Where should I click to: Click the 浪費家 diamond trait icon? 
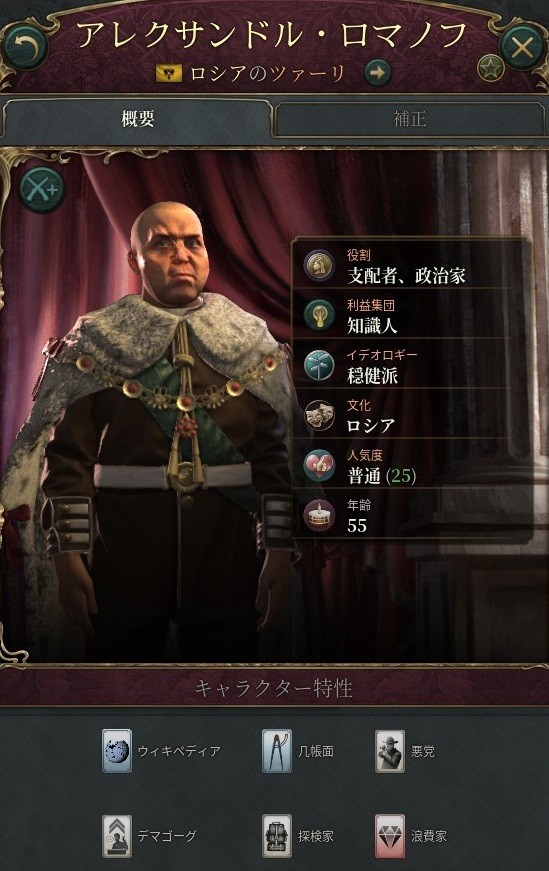(390, 836)
